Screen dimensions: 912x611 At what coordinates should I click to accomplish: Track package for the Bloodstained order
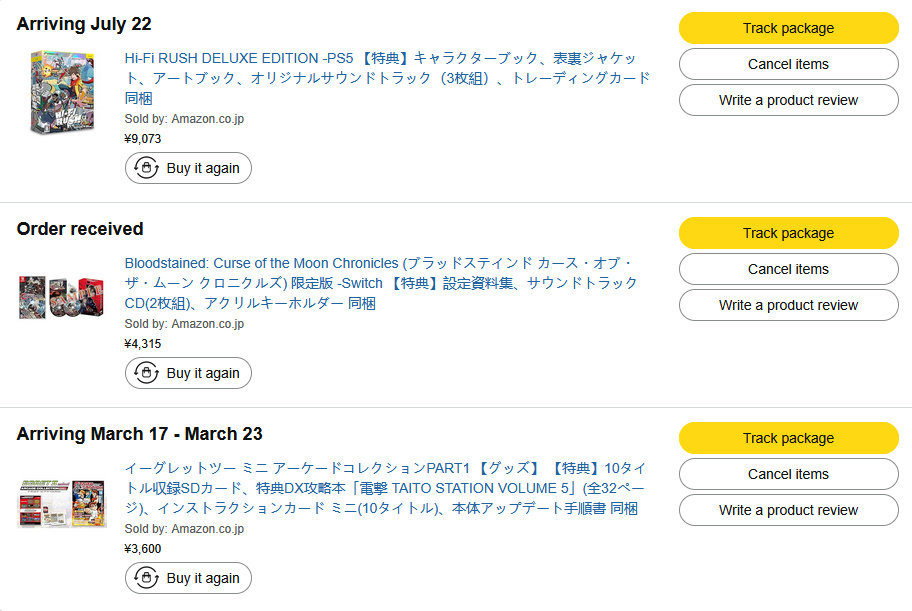tap(788, 233)
